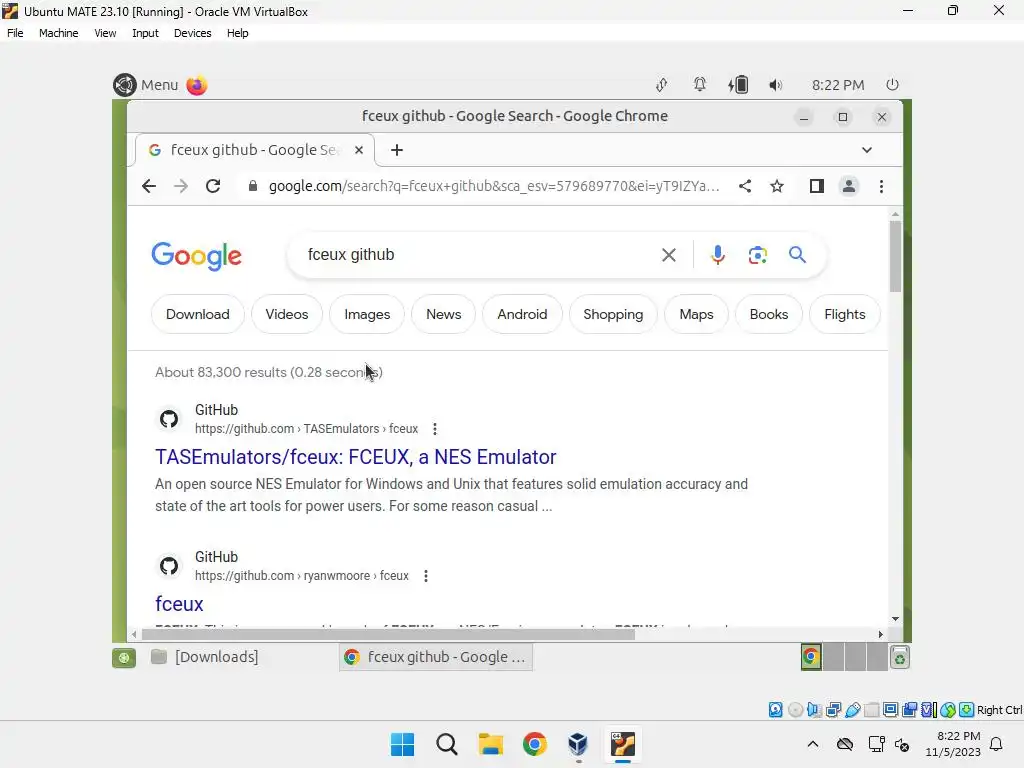This screenshot has width=1024, height=768.
Task: Open the VirtualBox Machine menu
Action: coord(58,33)
